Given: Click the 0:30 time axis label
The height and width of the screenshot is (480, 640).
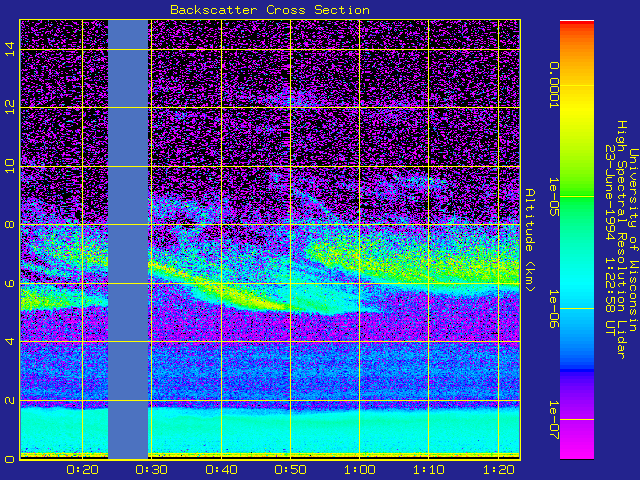Looking at the screenshot, I should [151, 470].
